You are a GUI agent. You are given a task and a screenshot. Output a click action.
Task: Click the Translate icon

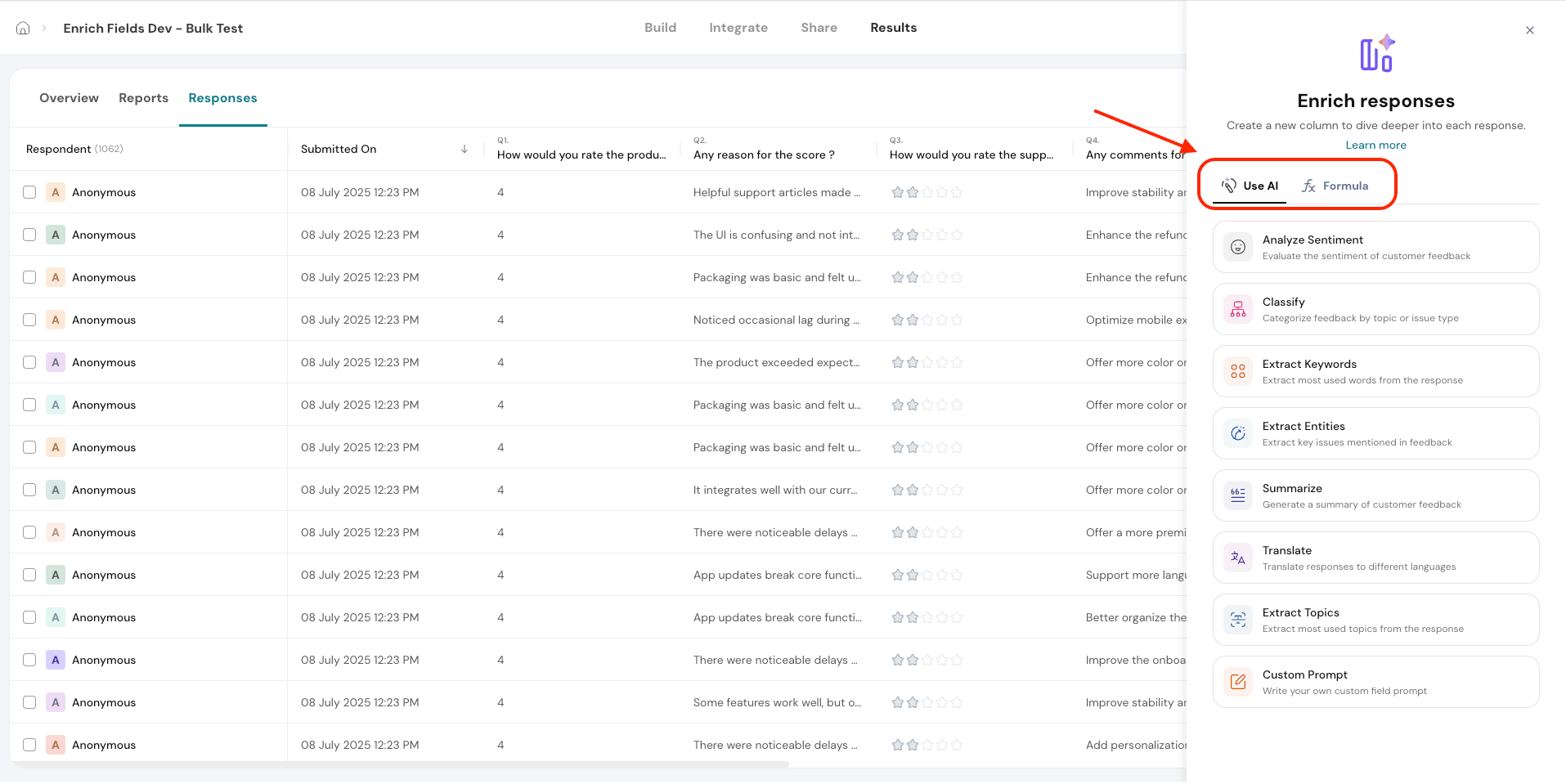click(x=1238, y=558)
